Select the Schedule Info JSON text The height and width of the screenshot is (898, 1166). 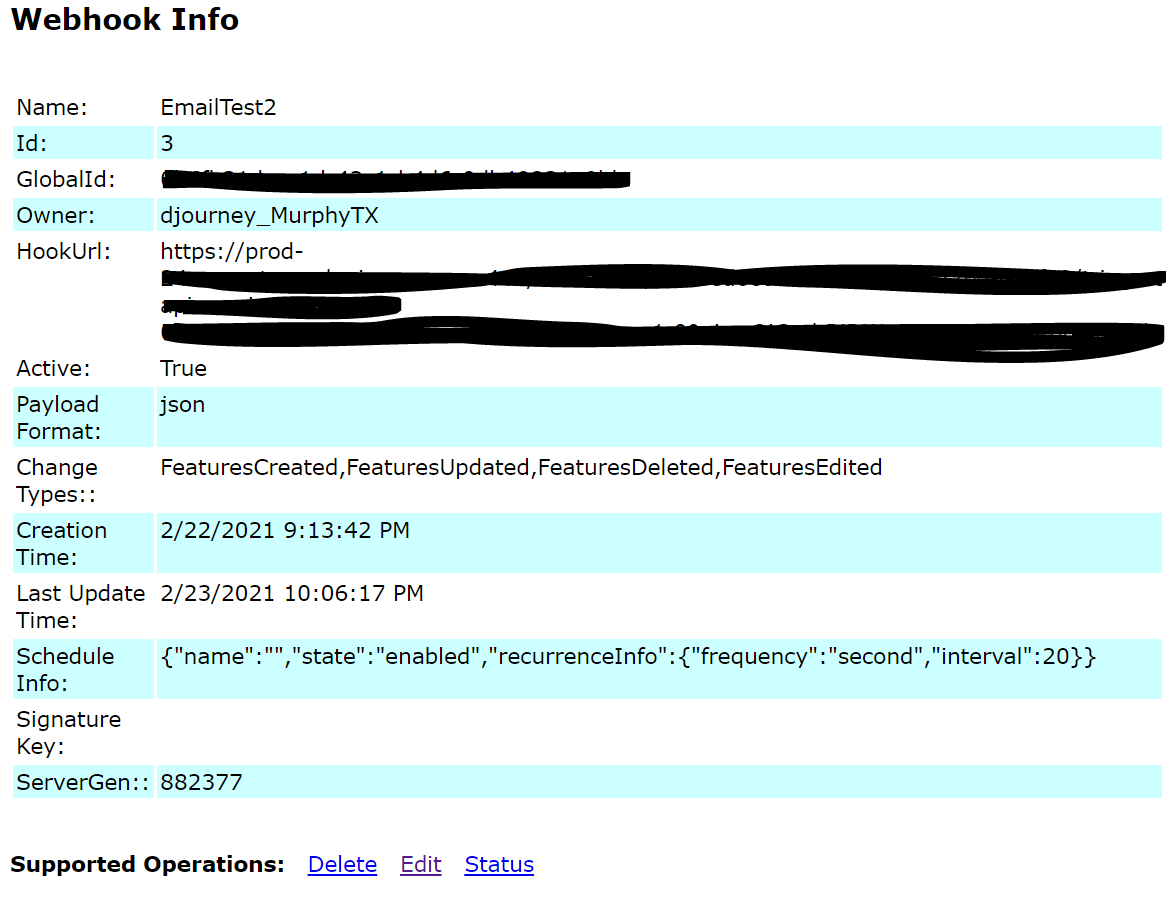point(628,657)
